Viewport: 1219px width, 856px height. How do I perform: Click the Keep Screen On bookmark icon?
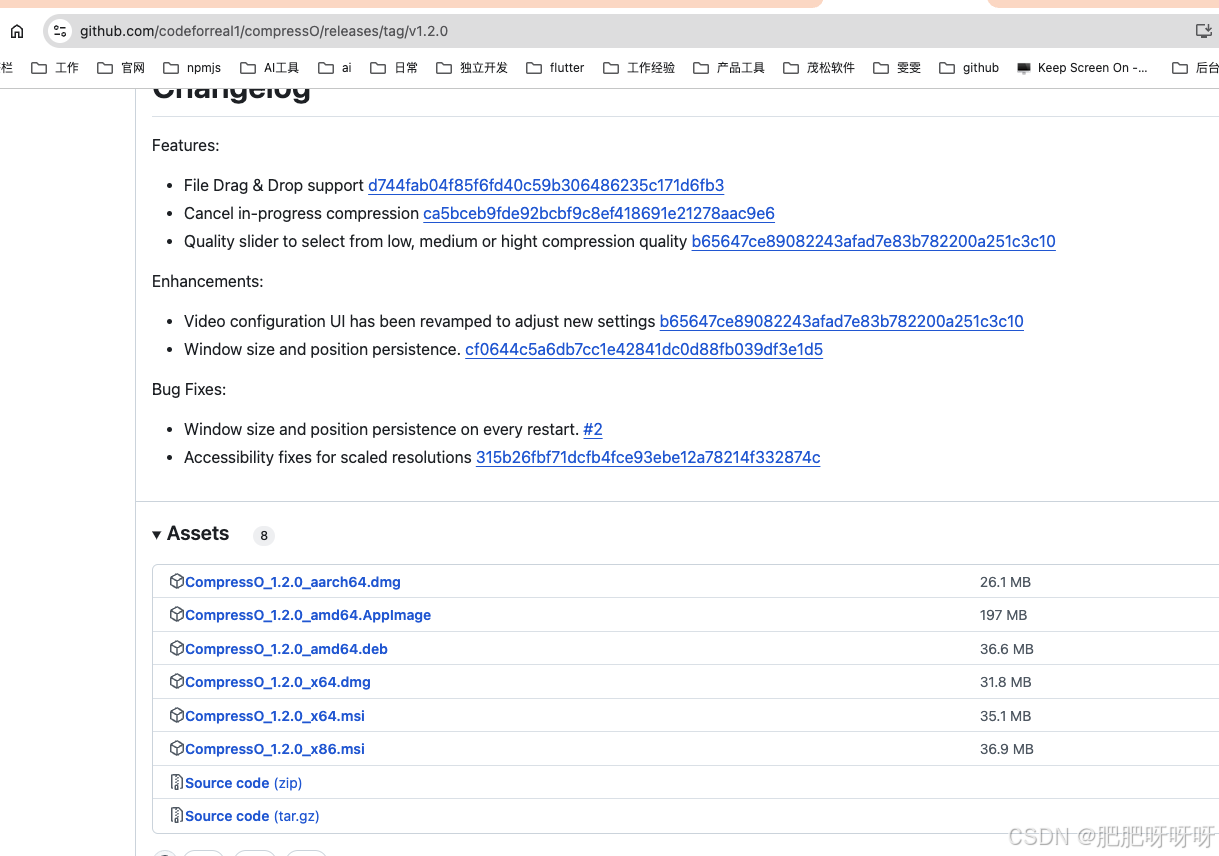pos(1024,68)
